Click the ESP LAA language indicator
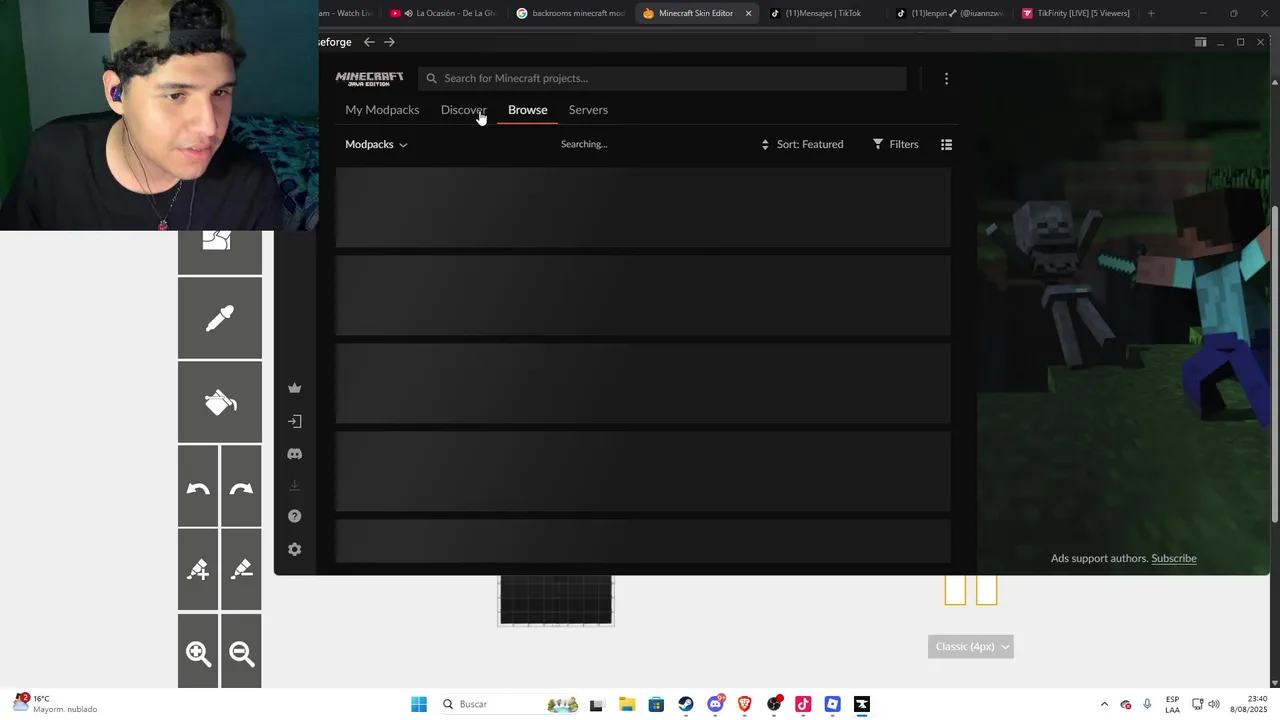Screen dimensions: 1280x720 (1172, 704)
